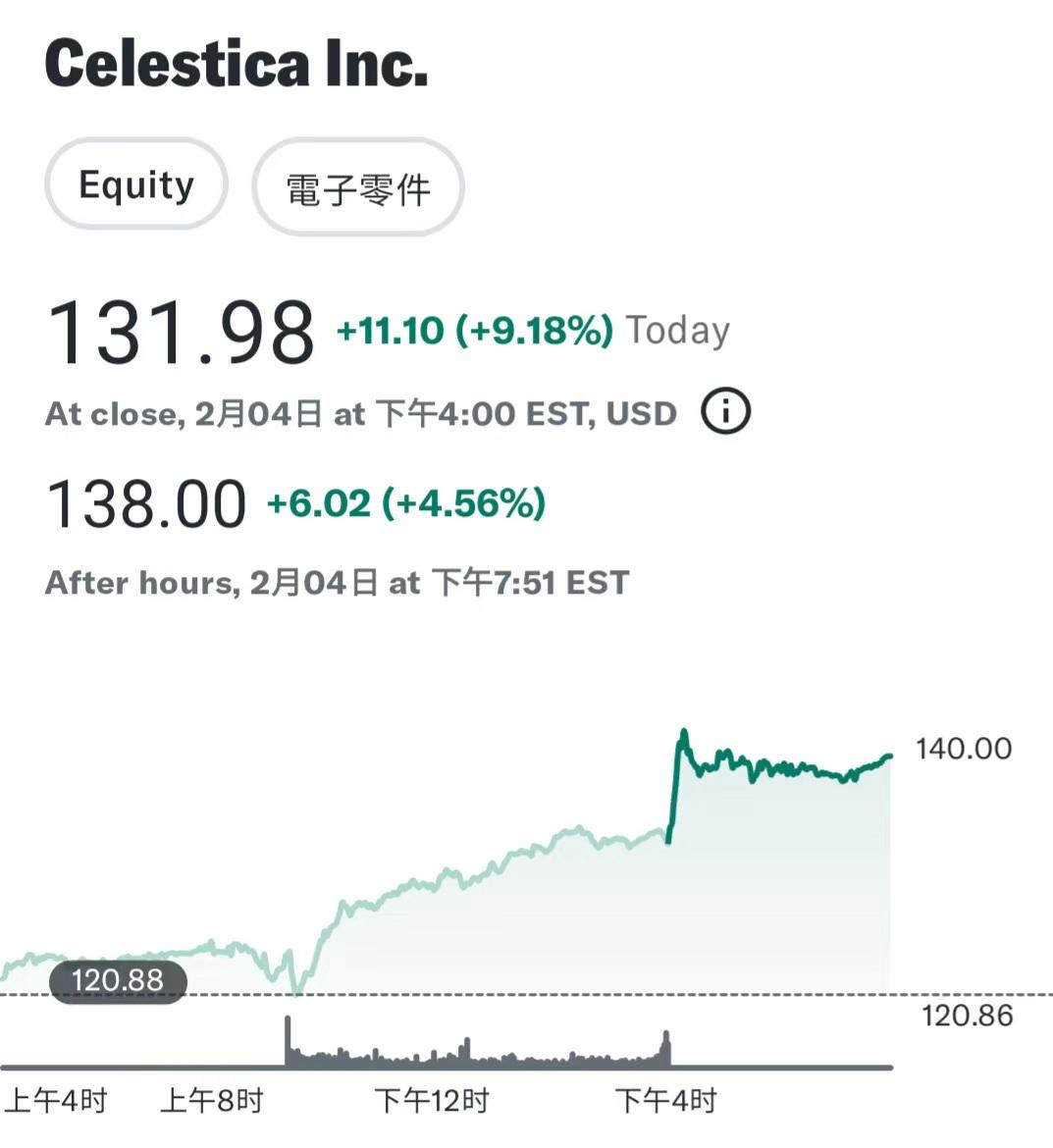
Task: Click the 120.86 price axis label
Action: tap(968, 1016)
